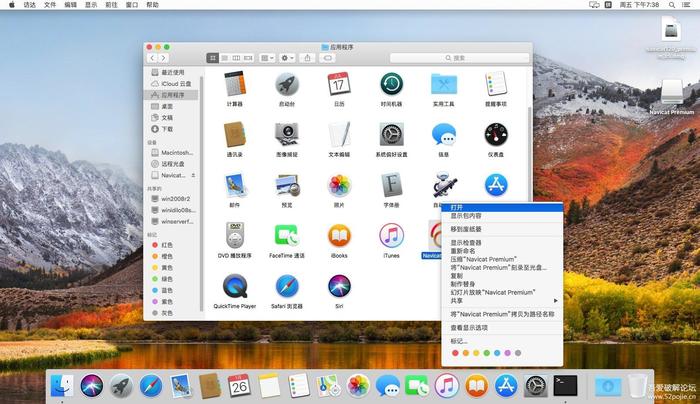Open 下载 in the Finder sidebar
Viewport: 700px width, 404px height.
172,129
